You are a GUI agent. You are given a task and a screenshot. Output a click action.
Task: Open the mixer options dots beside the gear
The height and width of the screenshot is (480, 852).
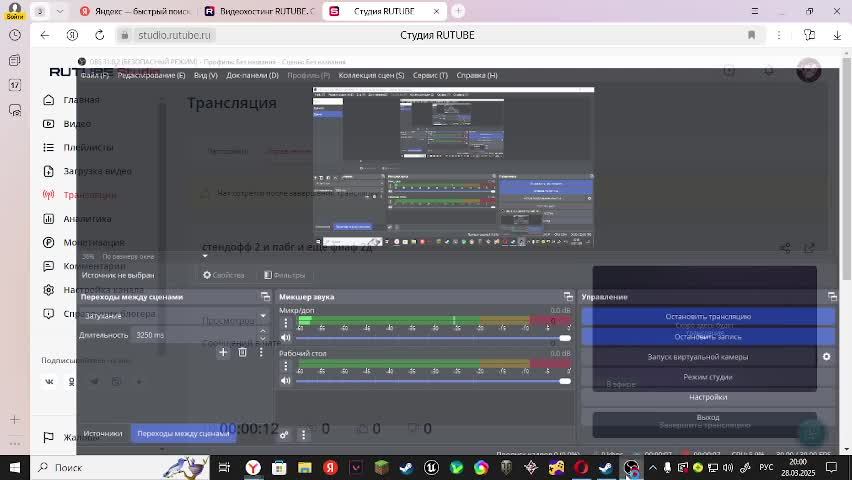pyautogui.click(x=303, y=435)
